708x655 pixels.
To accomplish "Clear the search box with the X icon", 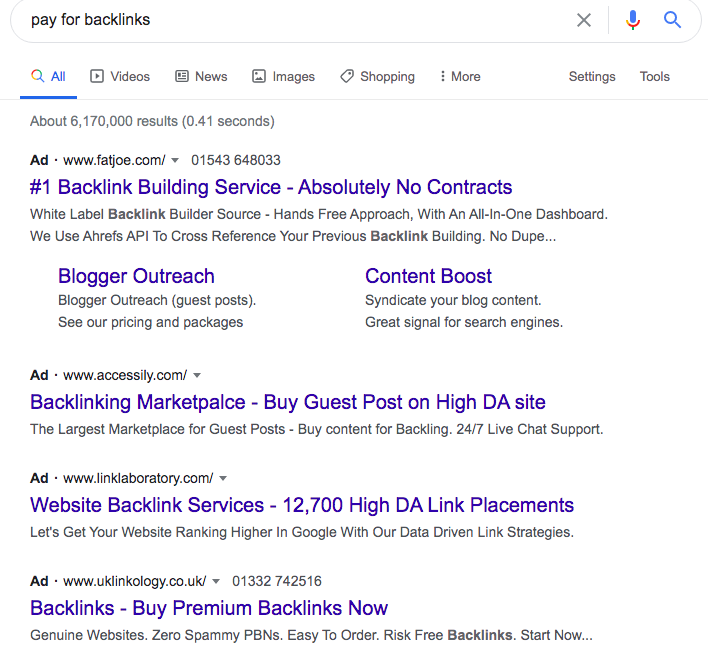I will coord(584,20).
